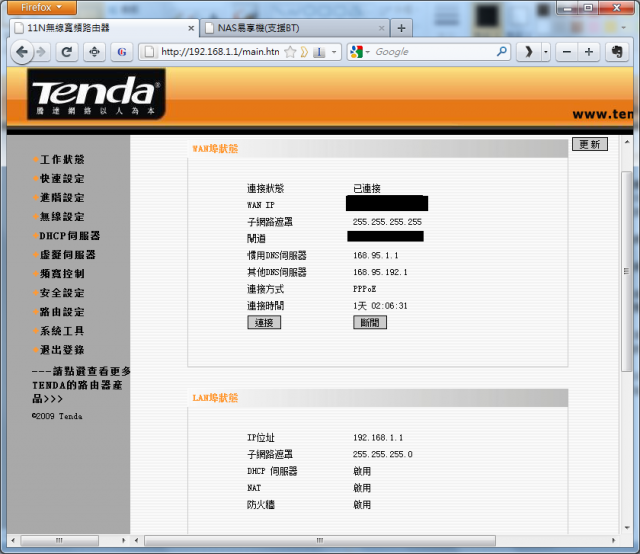Close the 11N無線寬頻路由器 tab
Viewport: 640px width, 554px height.
191,28
